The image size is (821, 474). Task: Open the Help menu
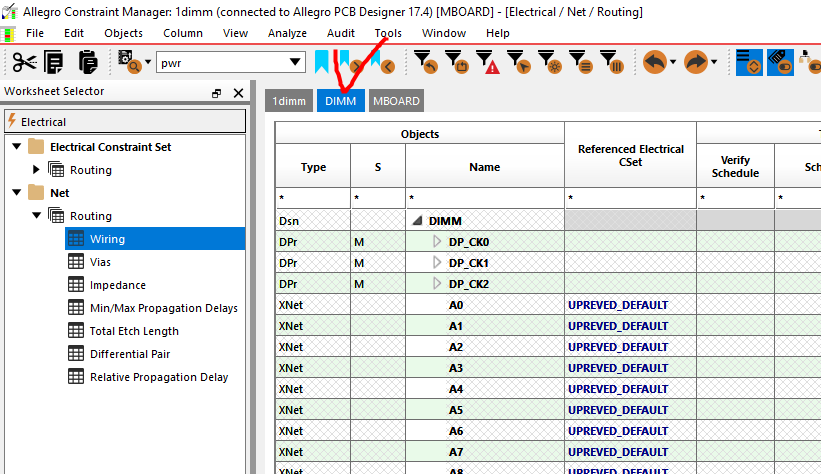coord(497,33)
